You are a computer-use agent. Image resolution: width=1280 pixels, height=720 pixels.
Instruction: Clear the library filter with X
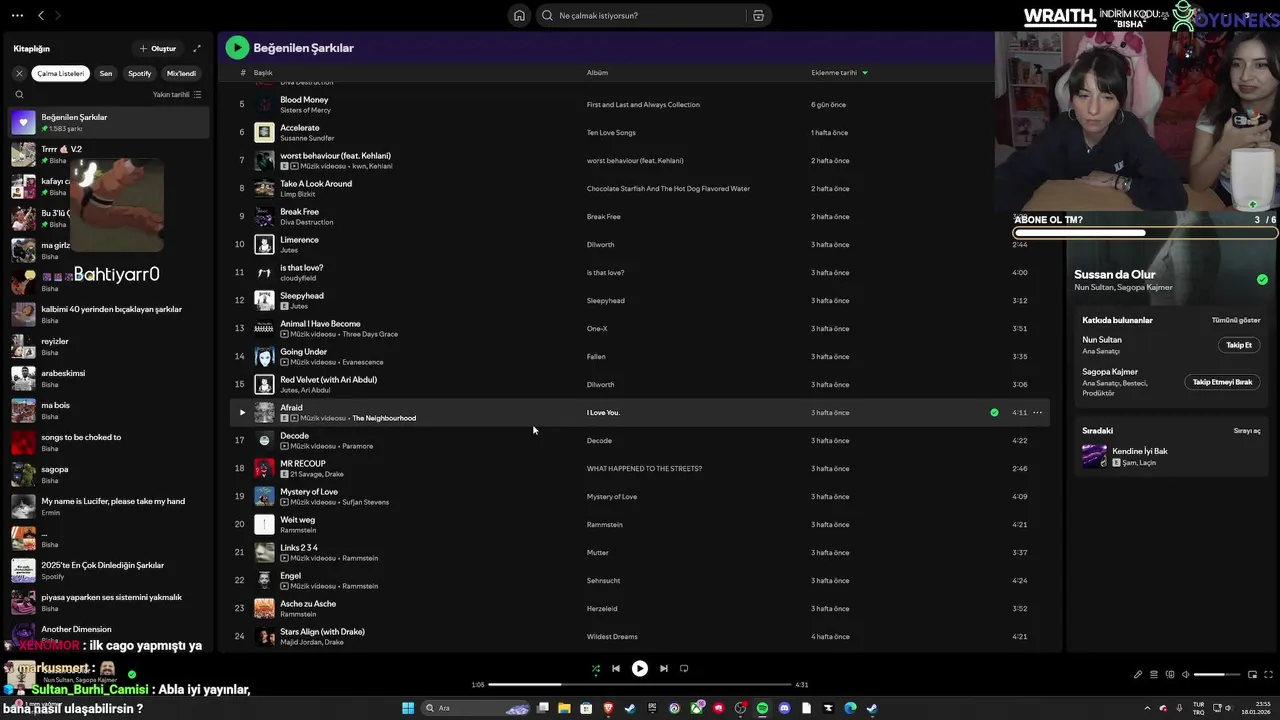19,73
